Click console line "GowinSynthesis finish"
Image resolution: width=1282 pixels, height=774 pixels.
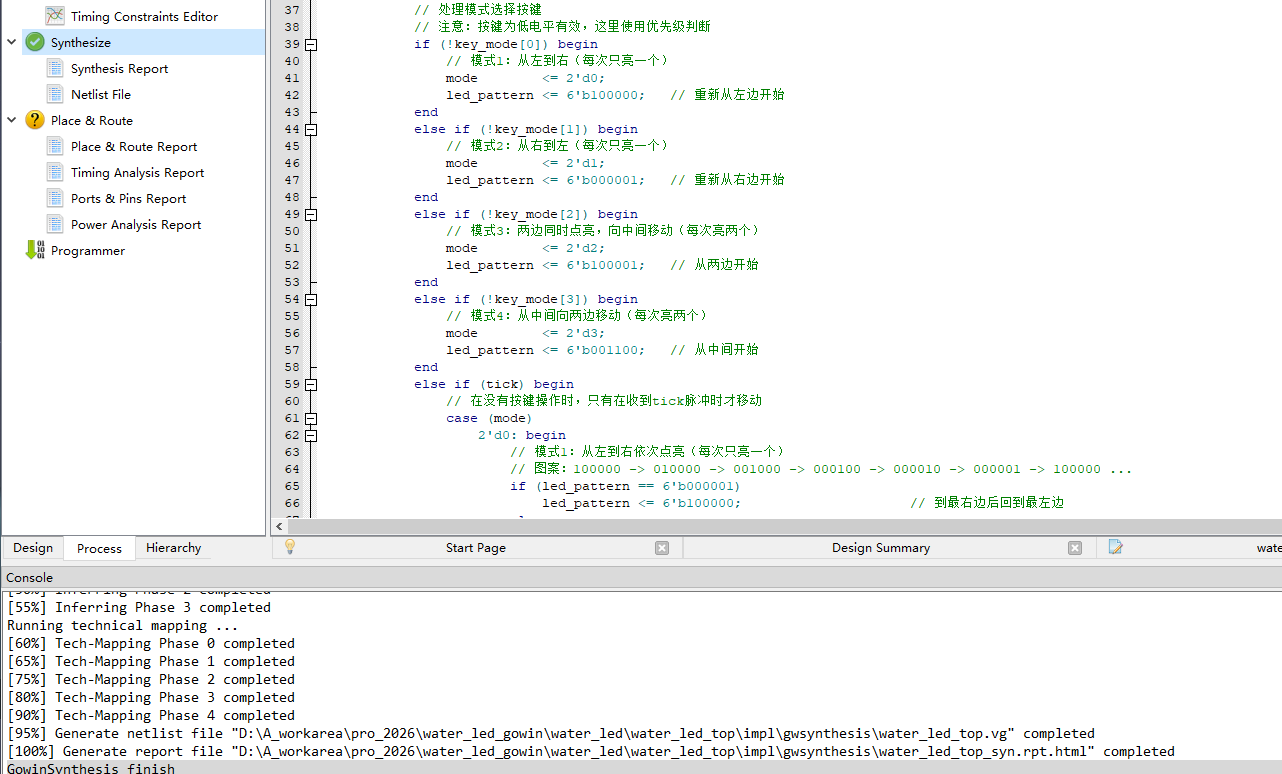click(x=91, y=769)
